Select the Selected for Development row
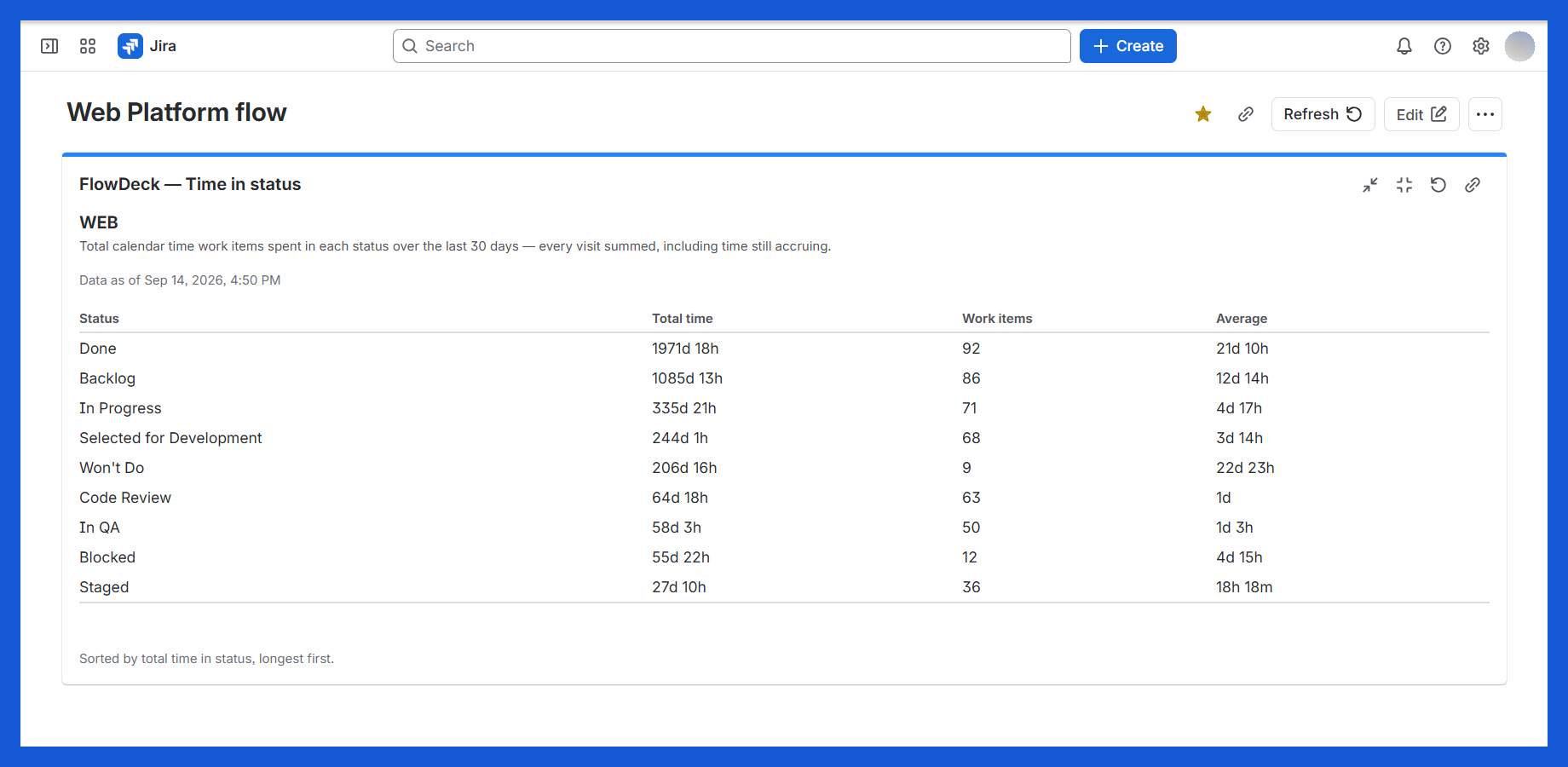The width and height of the screenshot is (1568, 767). (784, 438)
